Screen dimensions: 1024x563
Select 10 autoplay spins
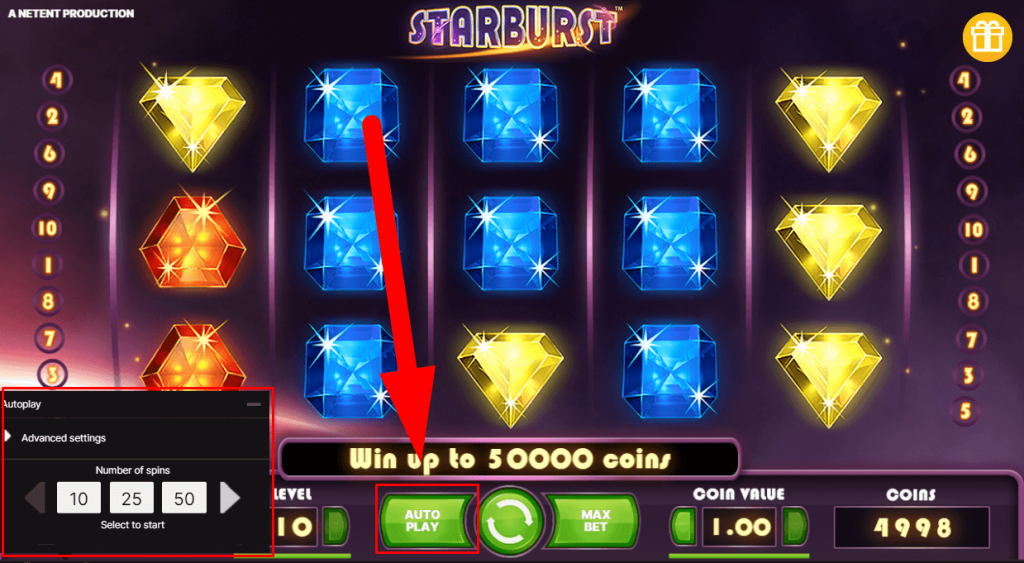(78, 498)
